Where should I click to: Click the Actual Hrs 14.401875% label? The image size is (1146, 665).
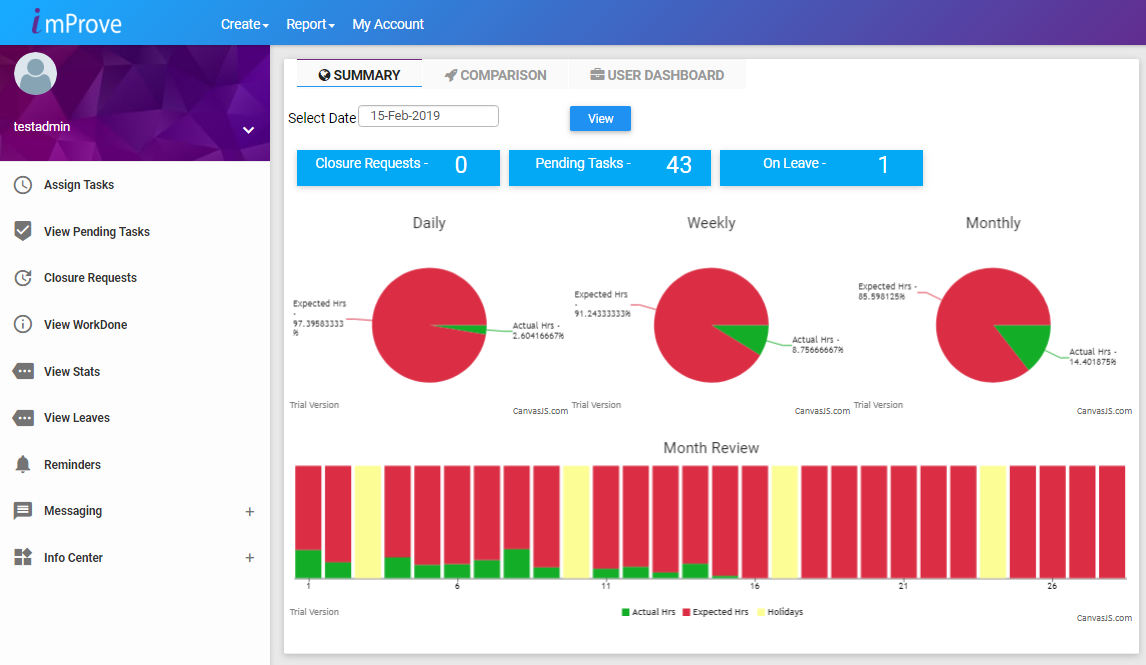point(1093,357)
